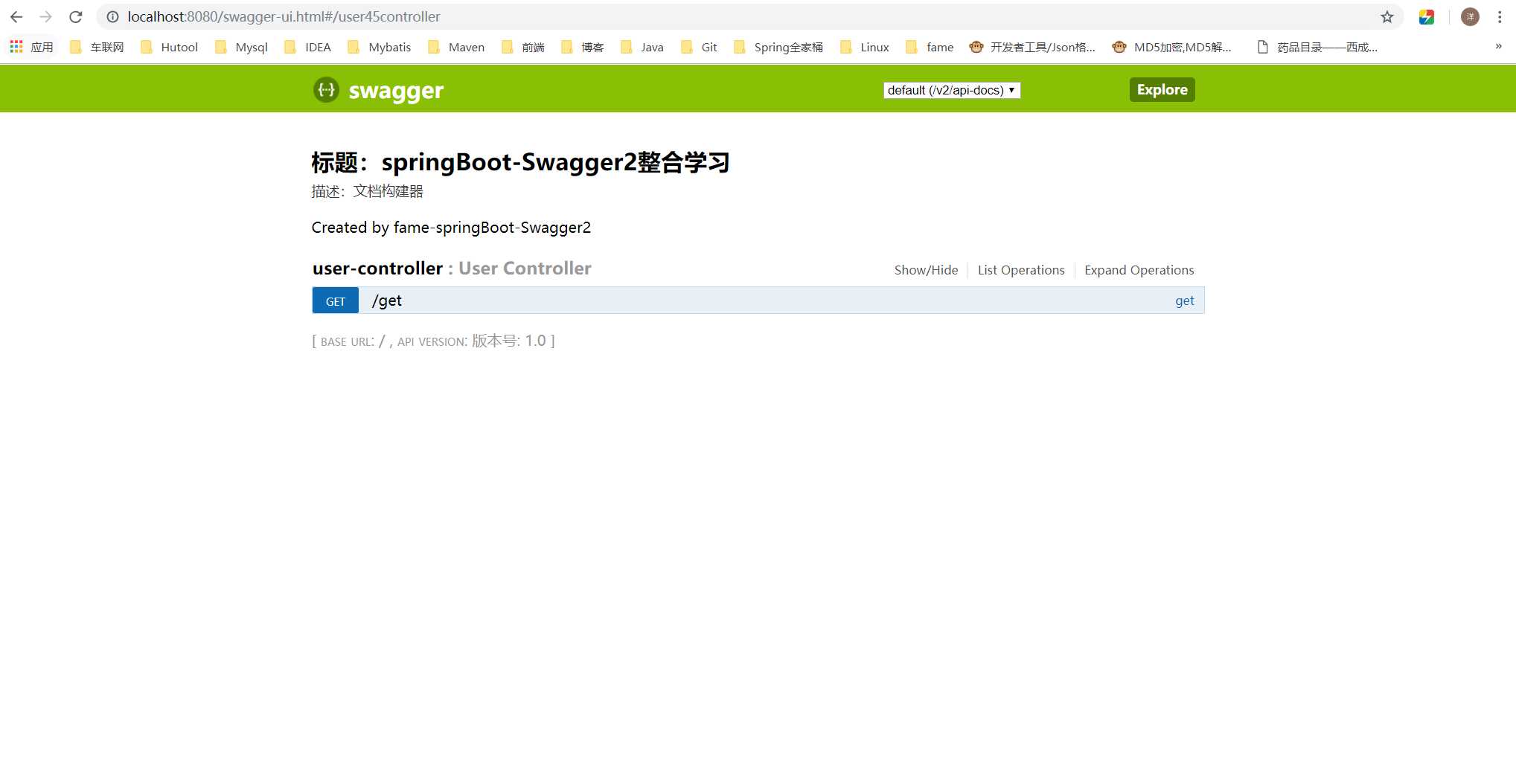This screenshot has width=1516, height=784.
Task: Reload the page with refresh icon
Action: [x=76, y=16]
